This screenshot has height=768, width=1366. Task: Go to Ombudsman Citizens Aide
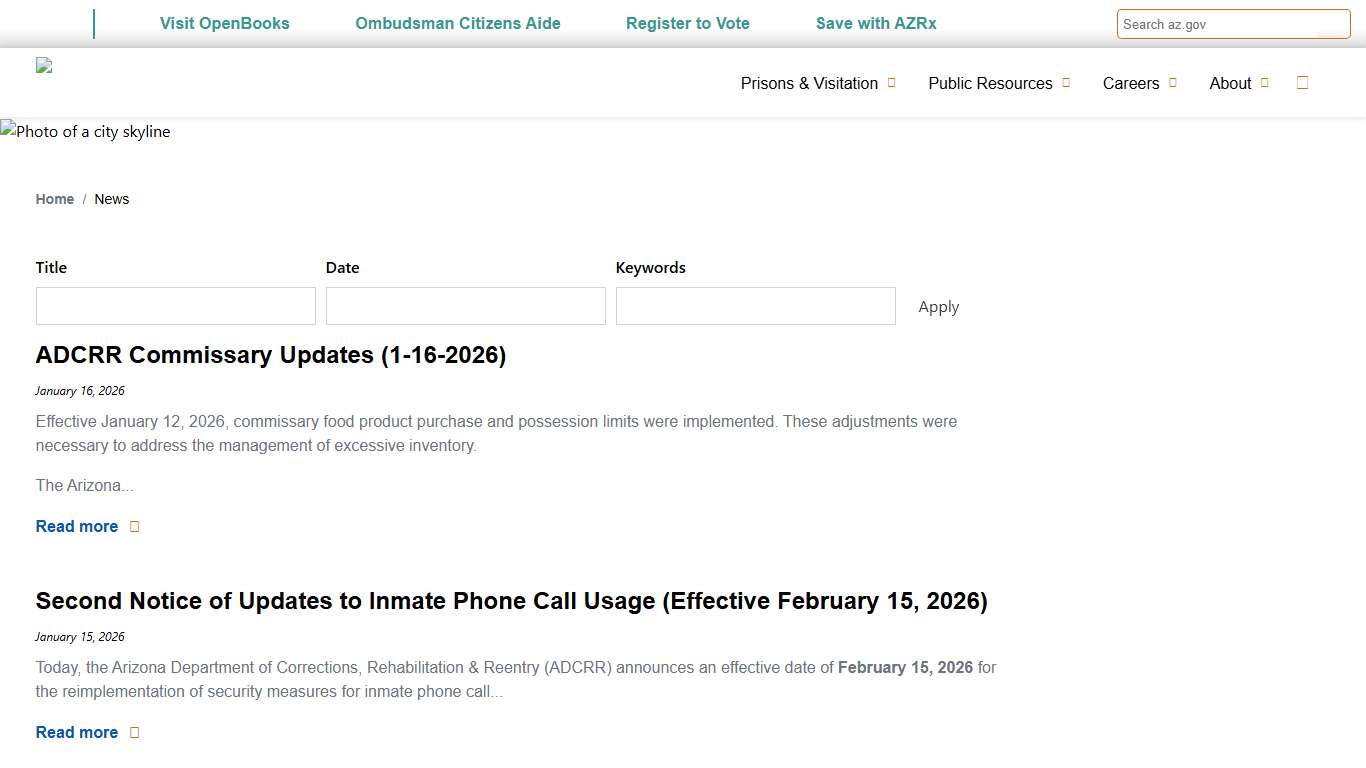click(458, 23)
